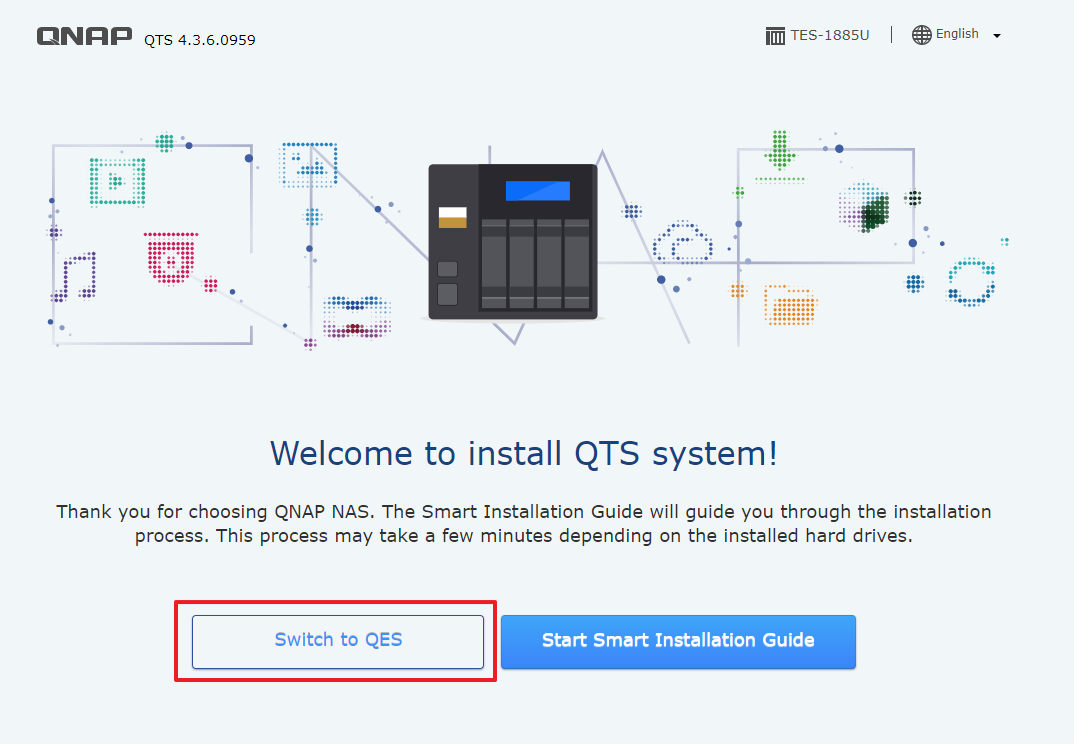Click the hexagonal cube icon
Screen dimensions: 1074x744
866,208
